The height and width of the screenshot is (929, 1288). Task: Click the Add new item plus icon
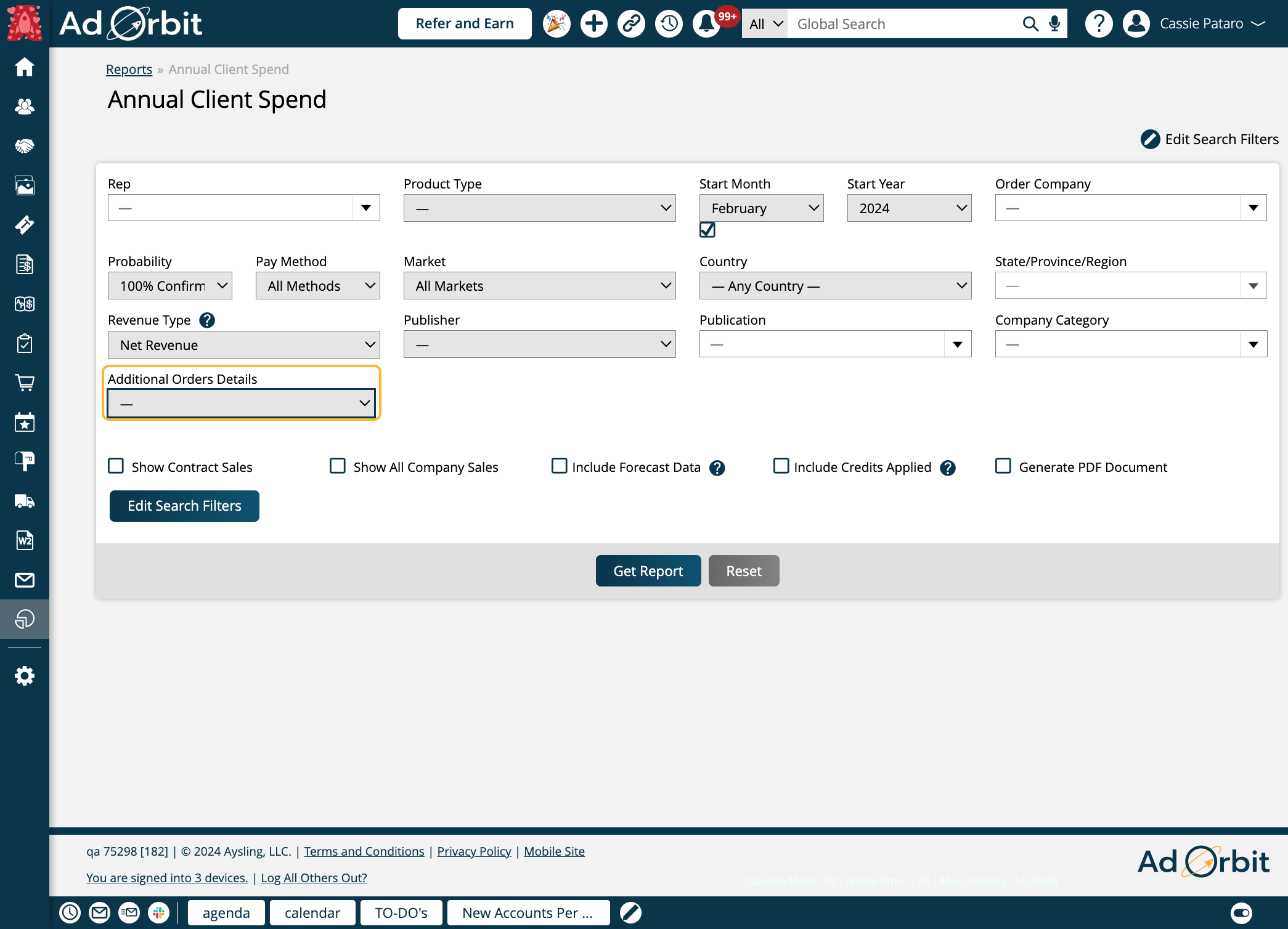coord(593,24)
